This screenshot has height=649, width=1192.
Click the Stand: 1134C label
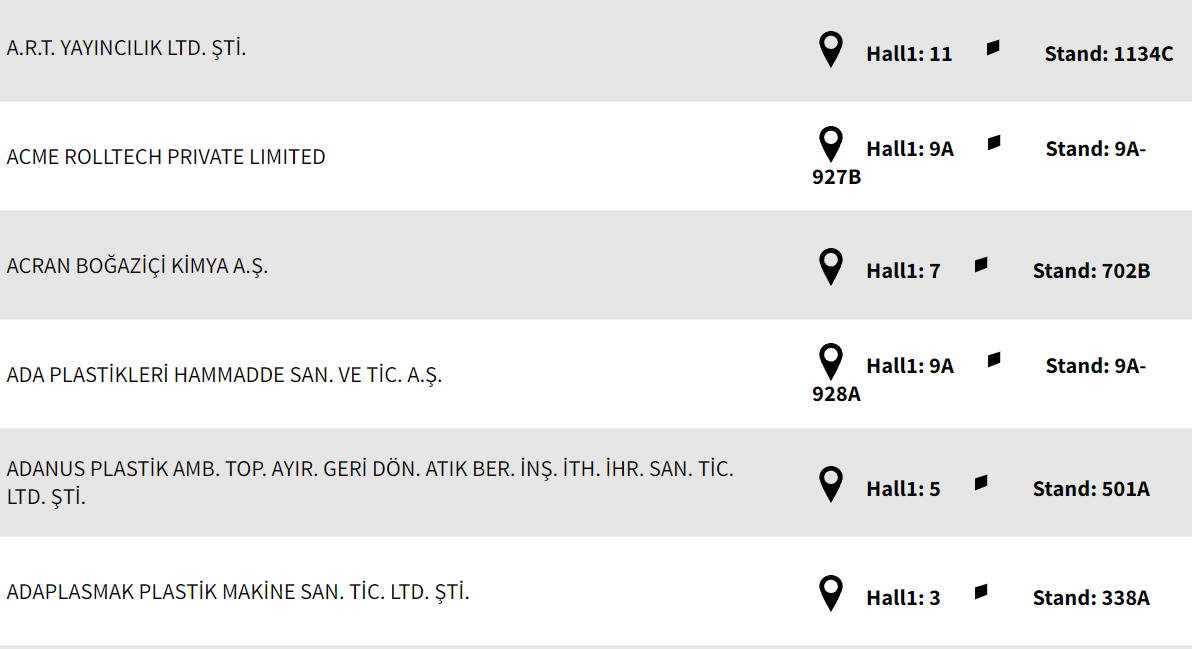point(1109,54)
